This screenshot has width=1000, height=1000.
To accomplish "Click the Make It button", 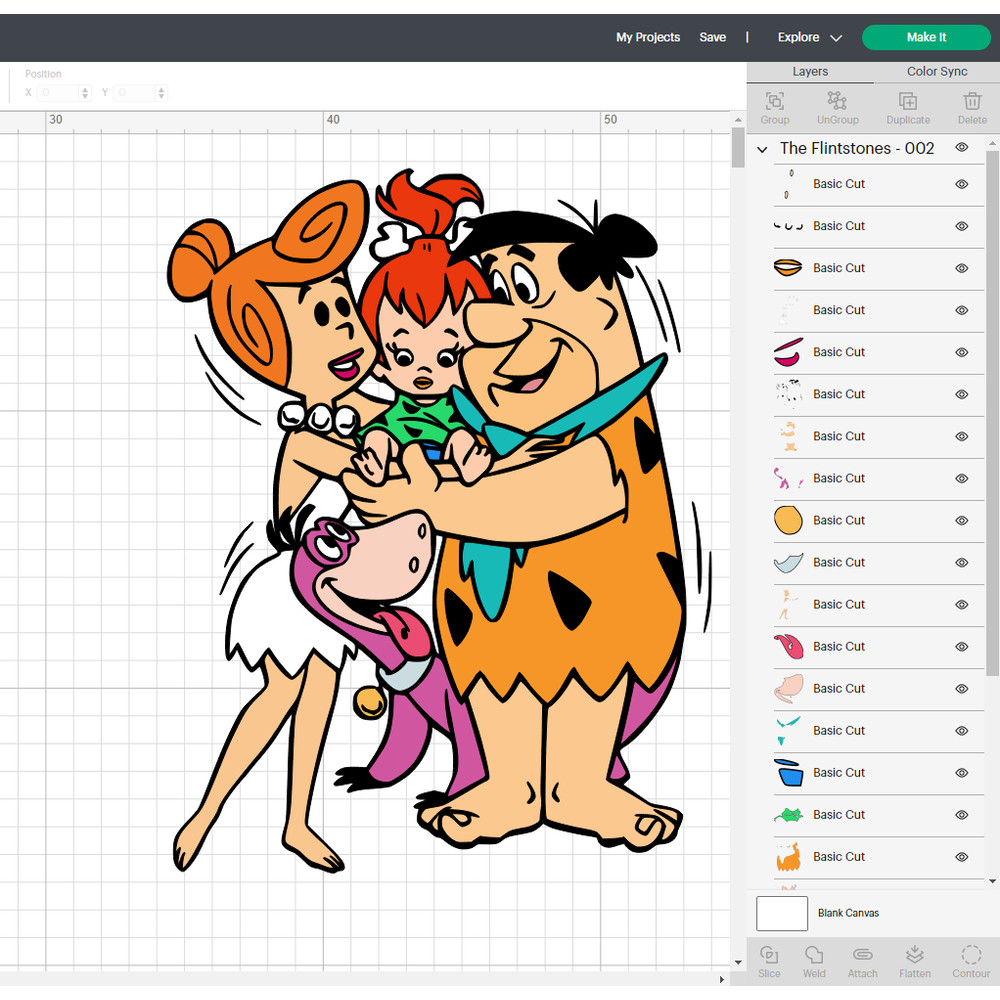I will click(x=926, y=37).
